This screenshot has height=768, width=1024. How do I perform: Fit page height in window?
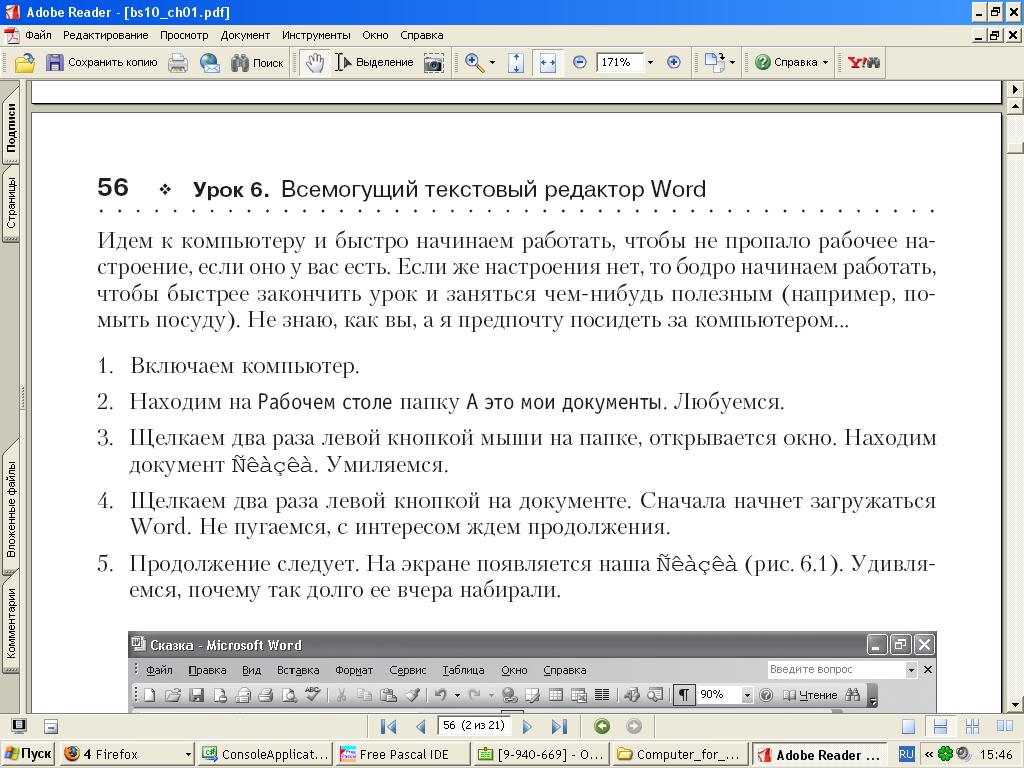pos(516,63)
